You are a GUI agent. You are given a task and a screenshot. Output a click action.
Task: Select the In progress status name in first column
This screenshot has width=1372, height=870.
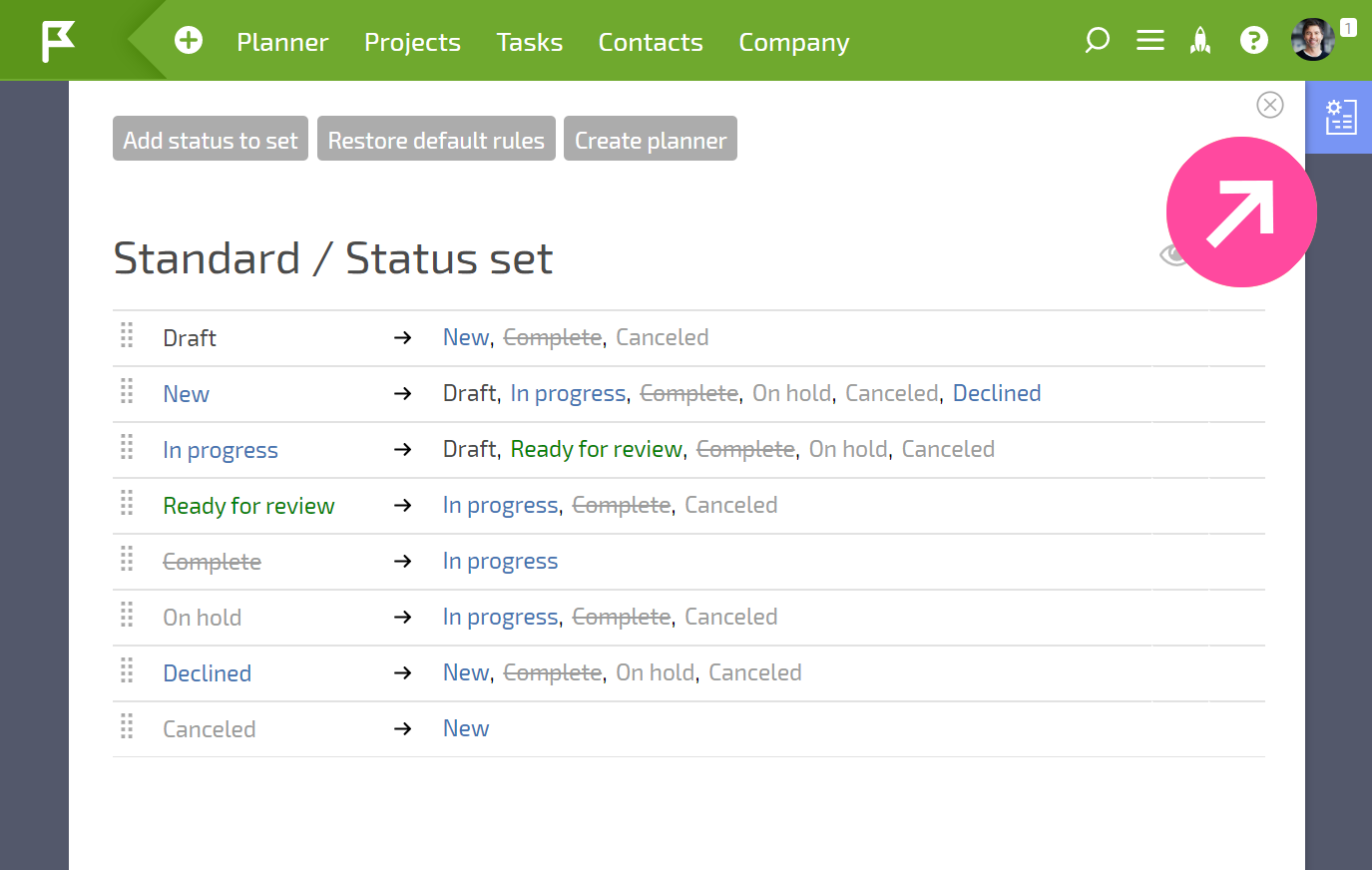(221, 451)
